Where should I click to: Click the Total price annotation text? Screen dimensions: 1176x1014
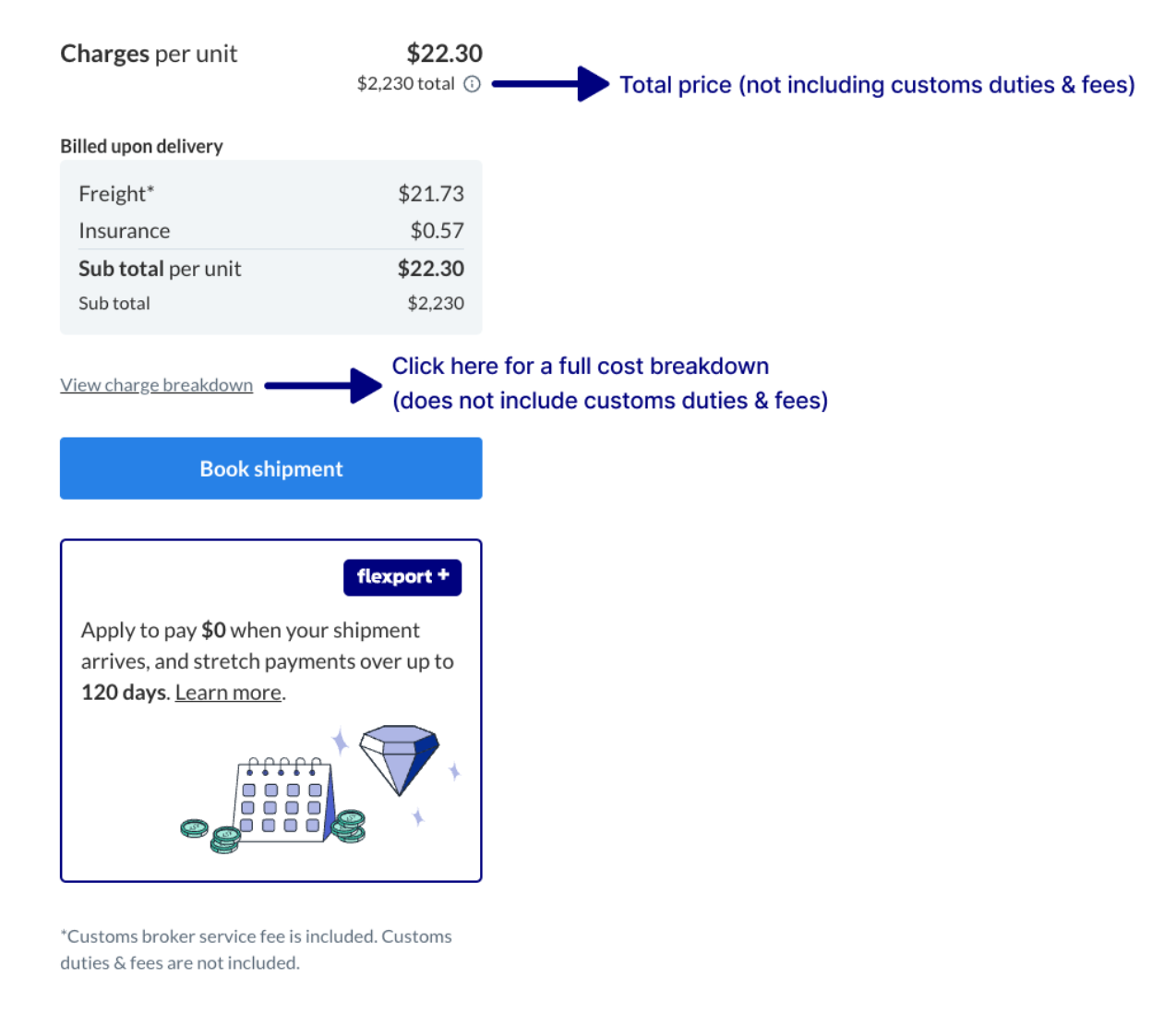click(x=877, y=85)
